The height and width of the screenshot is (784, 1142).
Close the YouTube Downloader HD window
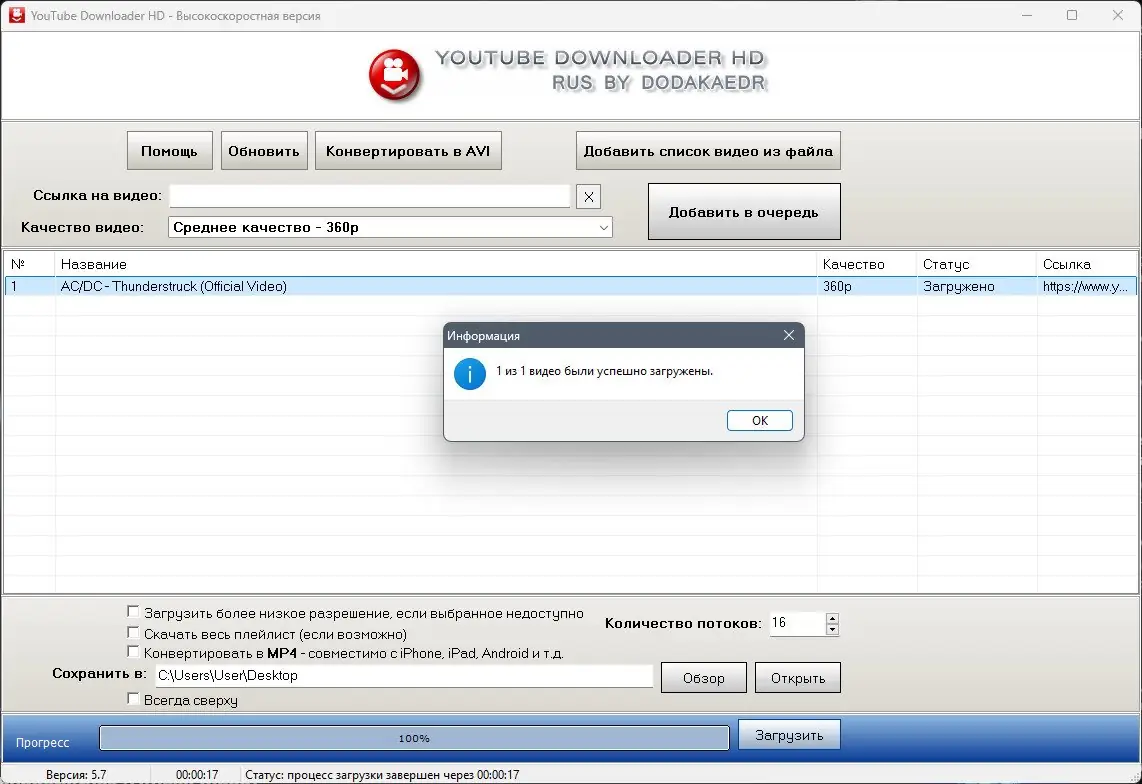coord(1118,15)
